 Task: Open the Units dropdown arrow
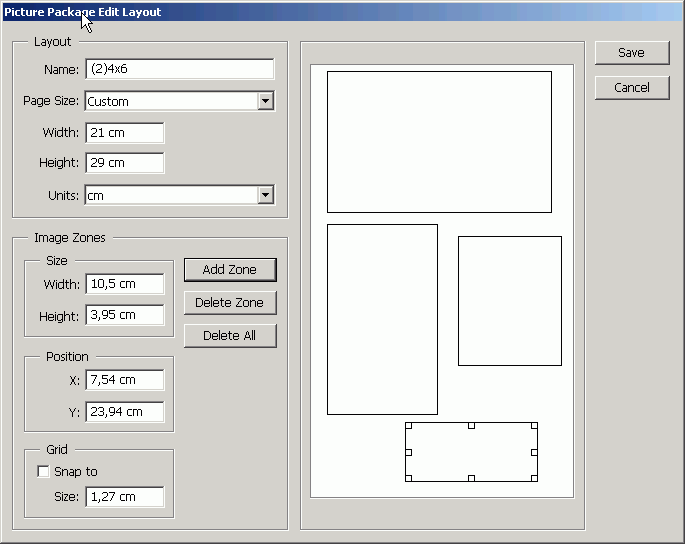pyautogui.click(x=265, y=195)
